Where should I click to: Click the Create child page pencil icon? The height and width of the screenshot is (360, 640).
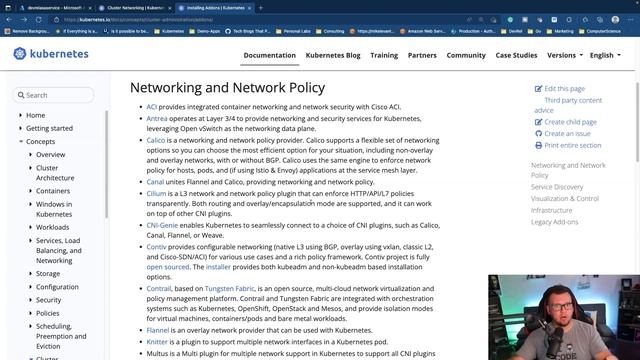pyautogui.click(x=538, y=122)
